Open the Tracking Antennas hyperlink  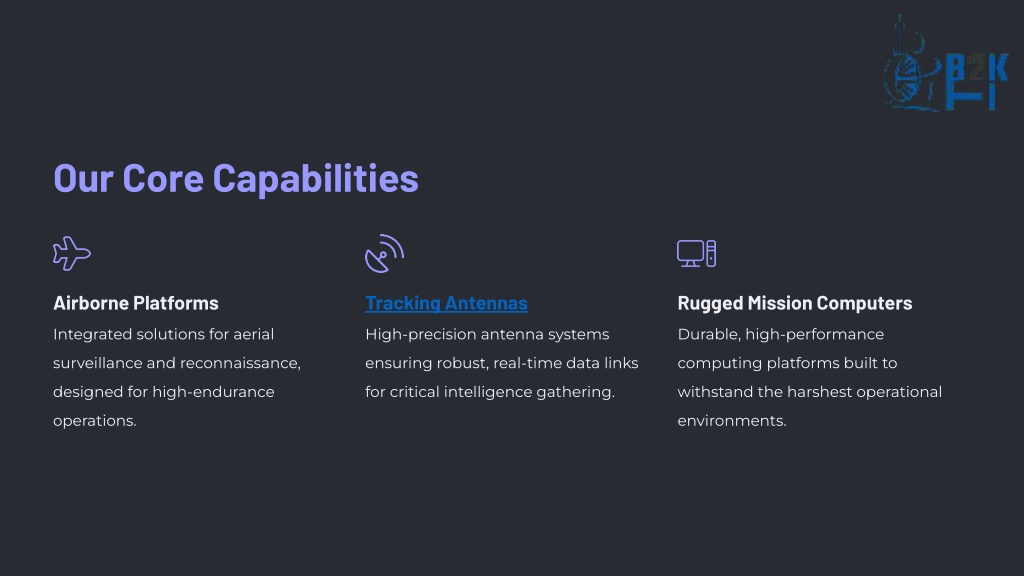tap(446, 303)
